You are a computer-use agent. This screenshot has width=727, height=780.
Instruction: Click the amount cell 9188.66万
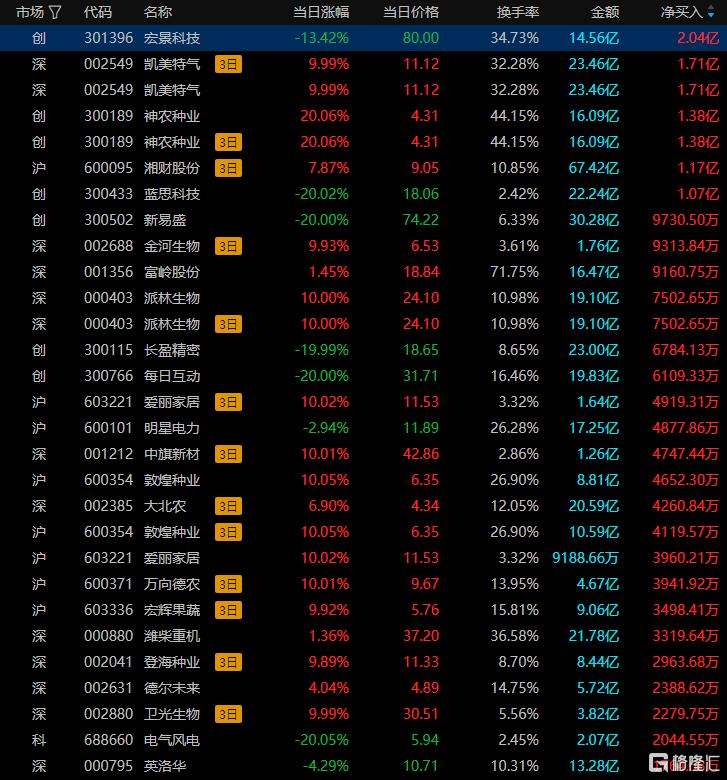(x=586, y=558)
